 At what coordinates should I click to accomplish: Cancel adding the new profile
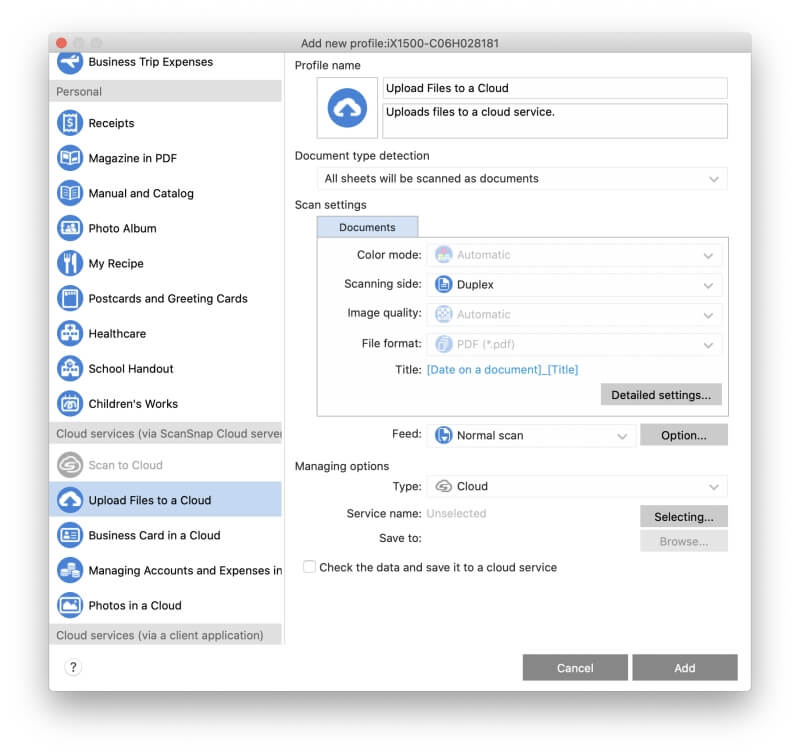575,668
